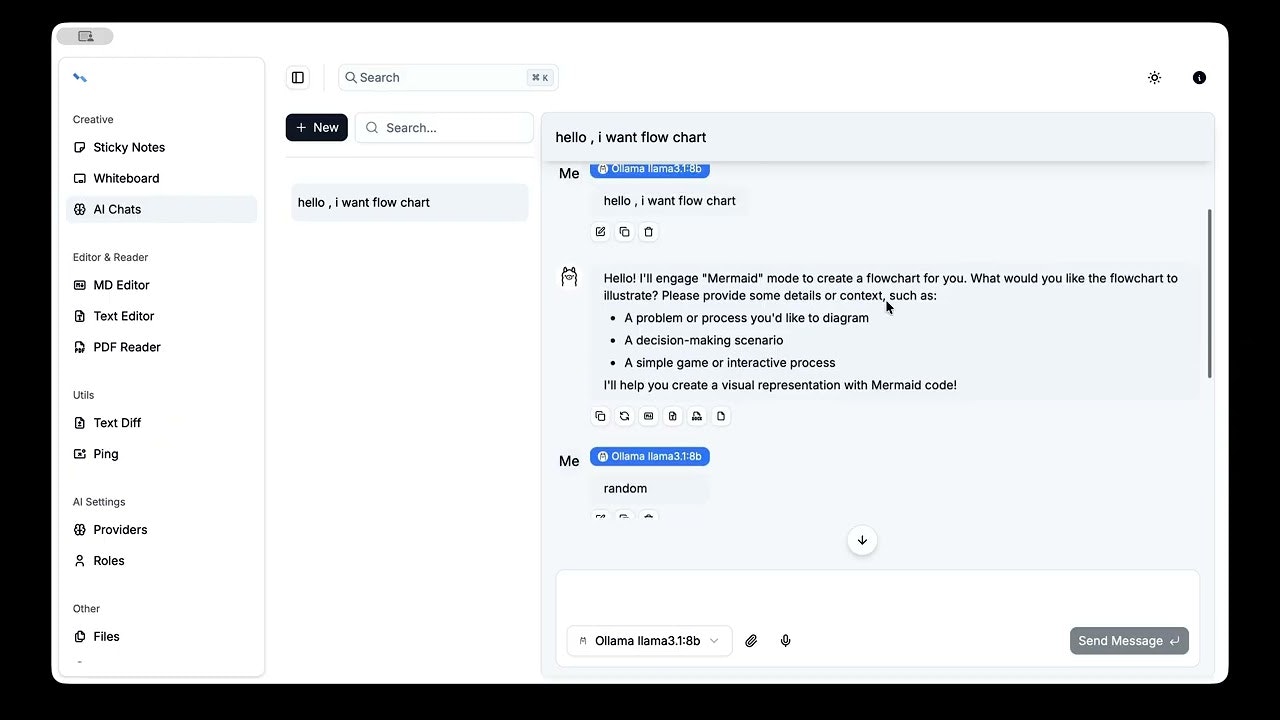Toggle the sidebar panel icon

(298, 78)
